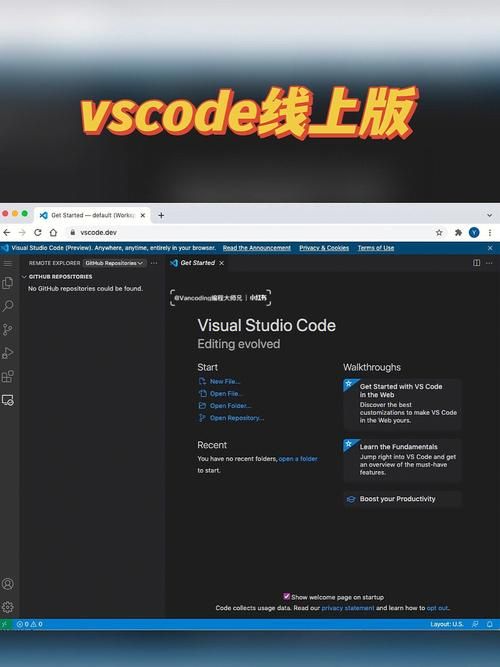Click the feedback icon in status bar

coord(475,624)
